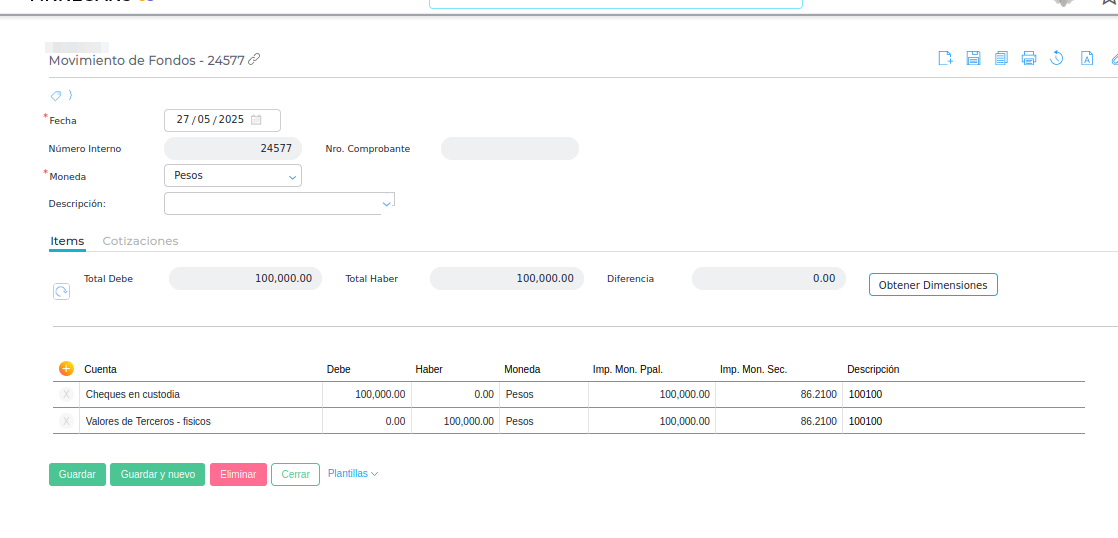
Task: Click the printer icon
Action: (1029, 58)
